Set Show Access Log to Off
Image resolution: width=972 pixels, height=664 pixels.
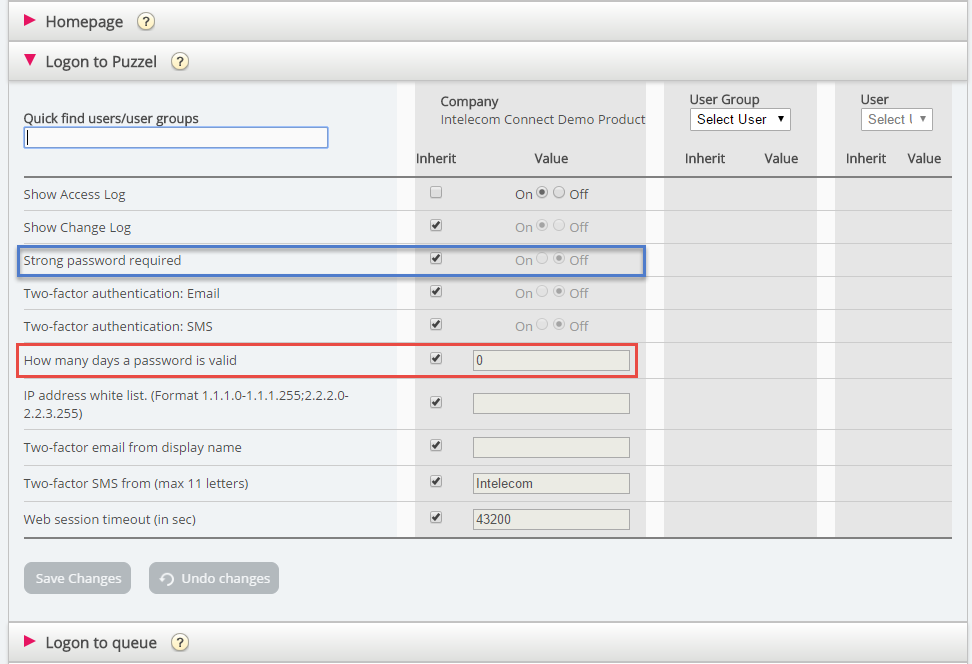(x=559, y=193)
